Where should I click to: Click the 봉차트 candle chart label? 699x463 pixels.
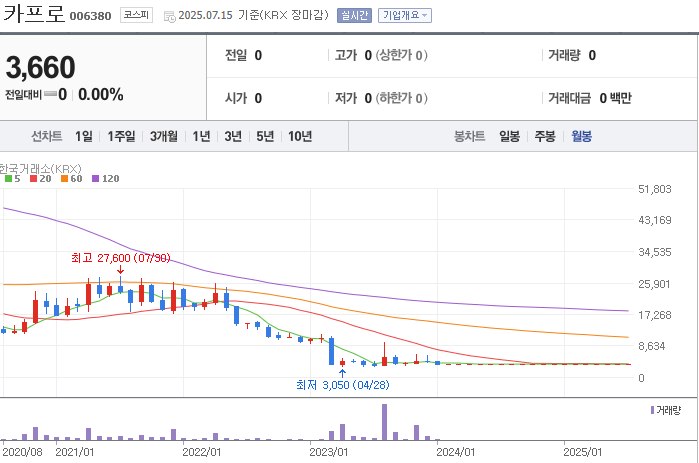click(x=469, y=136)
